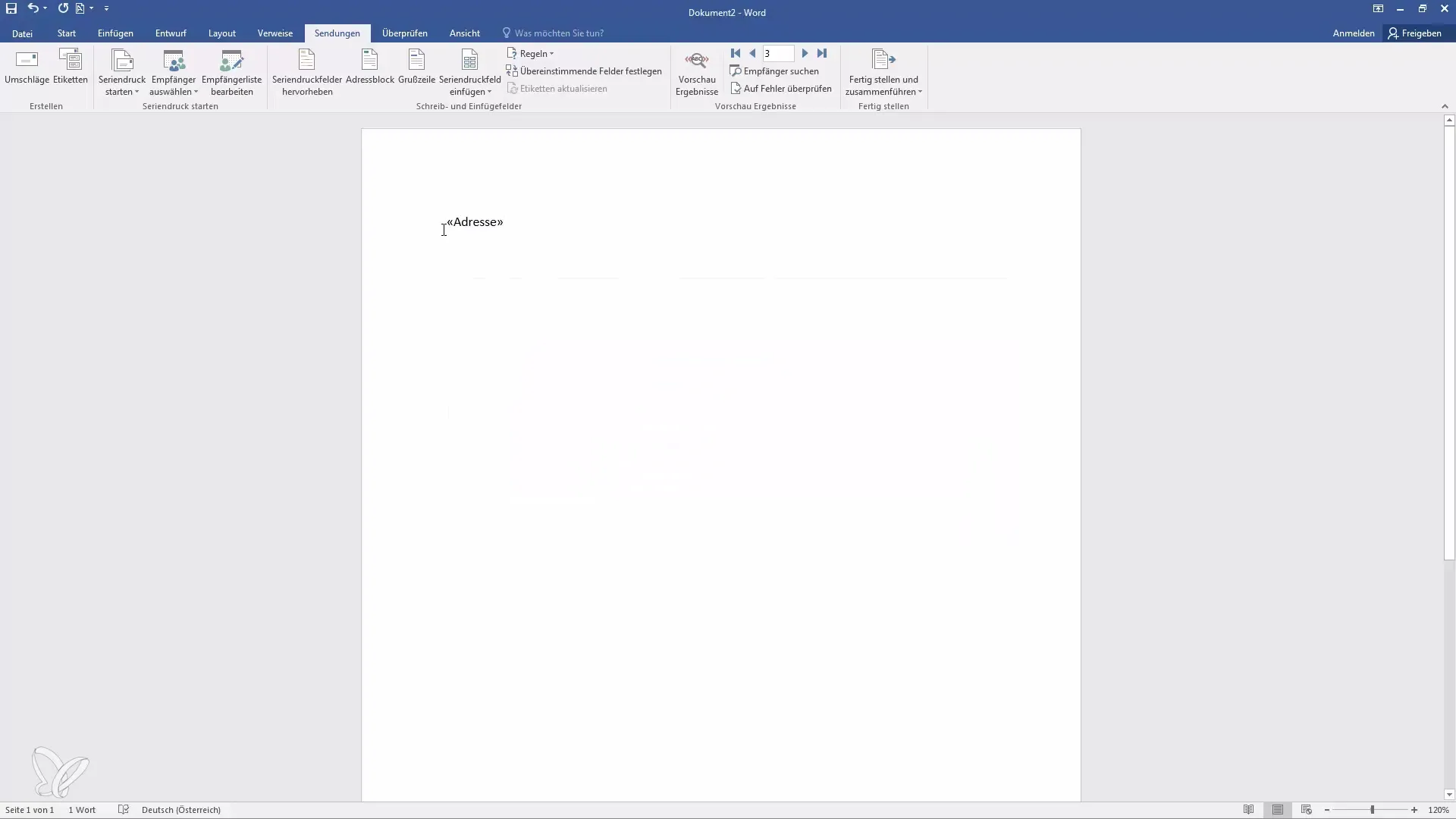
Task: Insert an Adressblock
Action: point(370,66)
